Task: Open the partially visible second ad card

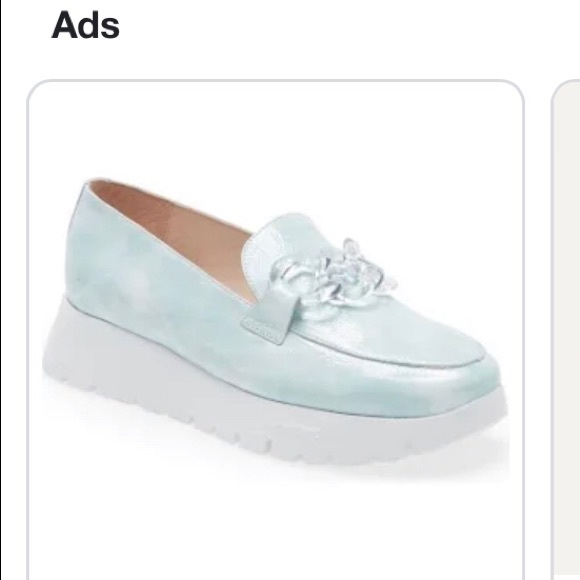Action: click(x=566, y=329)
